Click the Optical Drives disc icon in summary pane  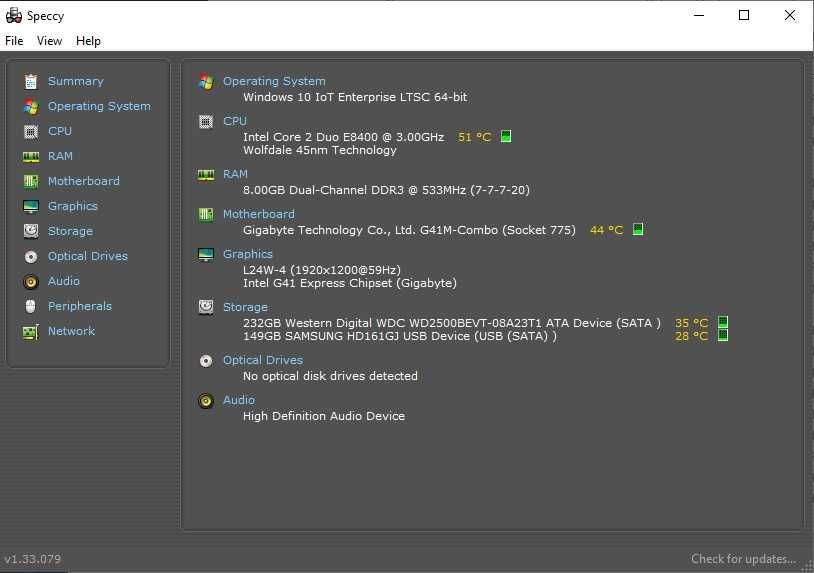point(206,361)
